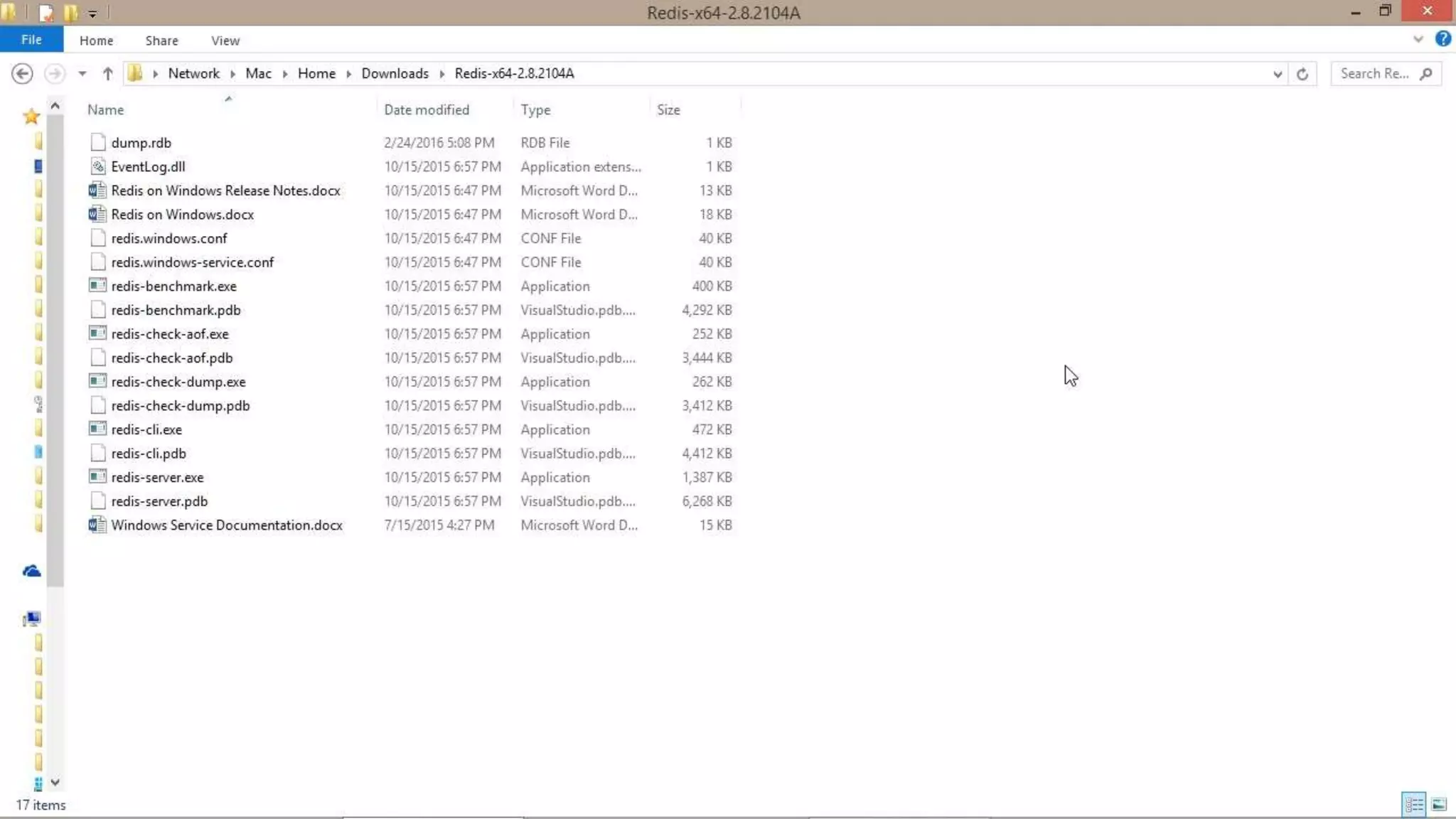Open the Help question mark icon
The image size is (1456, 819).
(1442, 39)
